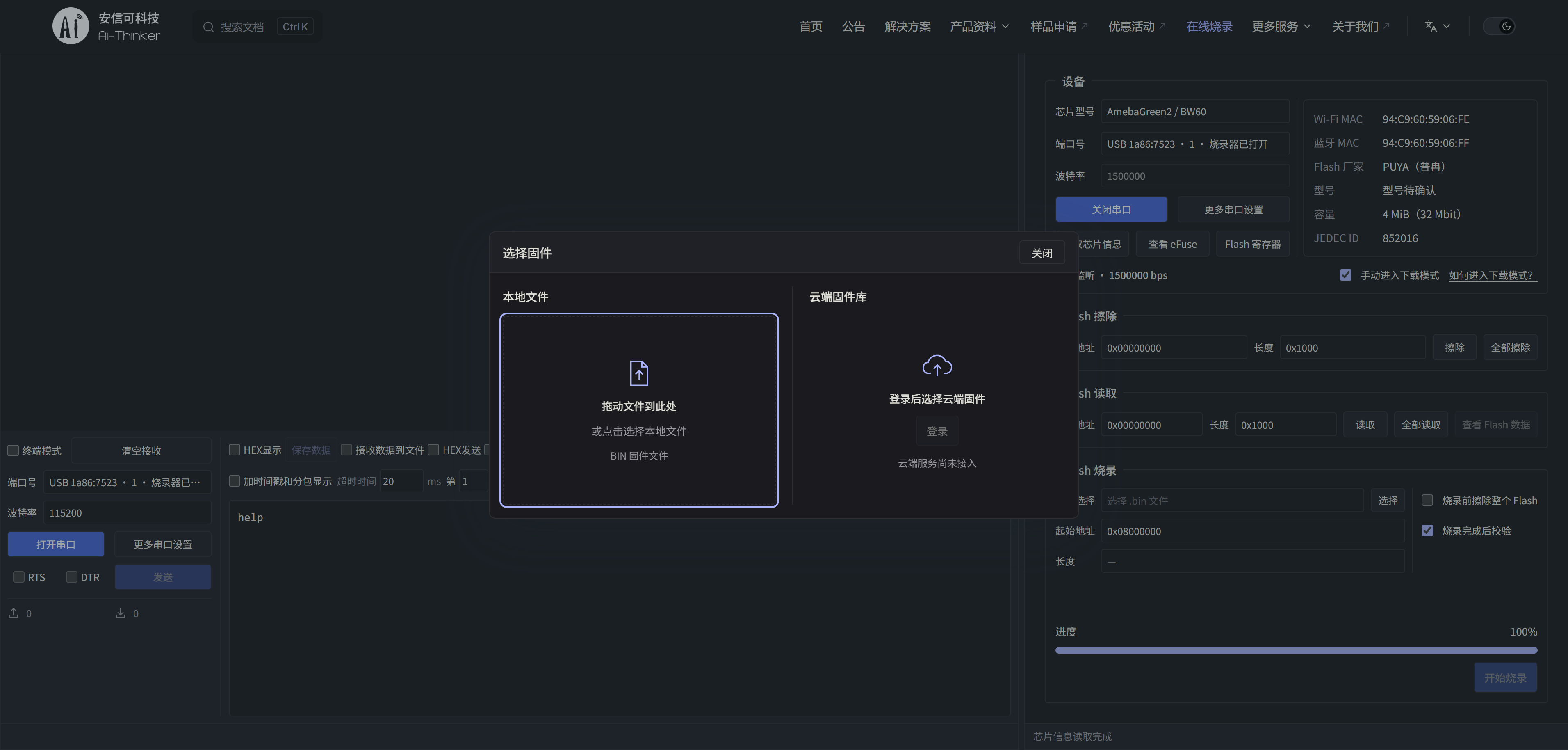This screenshot has width=1568, height=750.
Task: Toggle dark mode moon switch
Action: [1499, 26]
